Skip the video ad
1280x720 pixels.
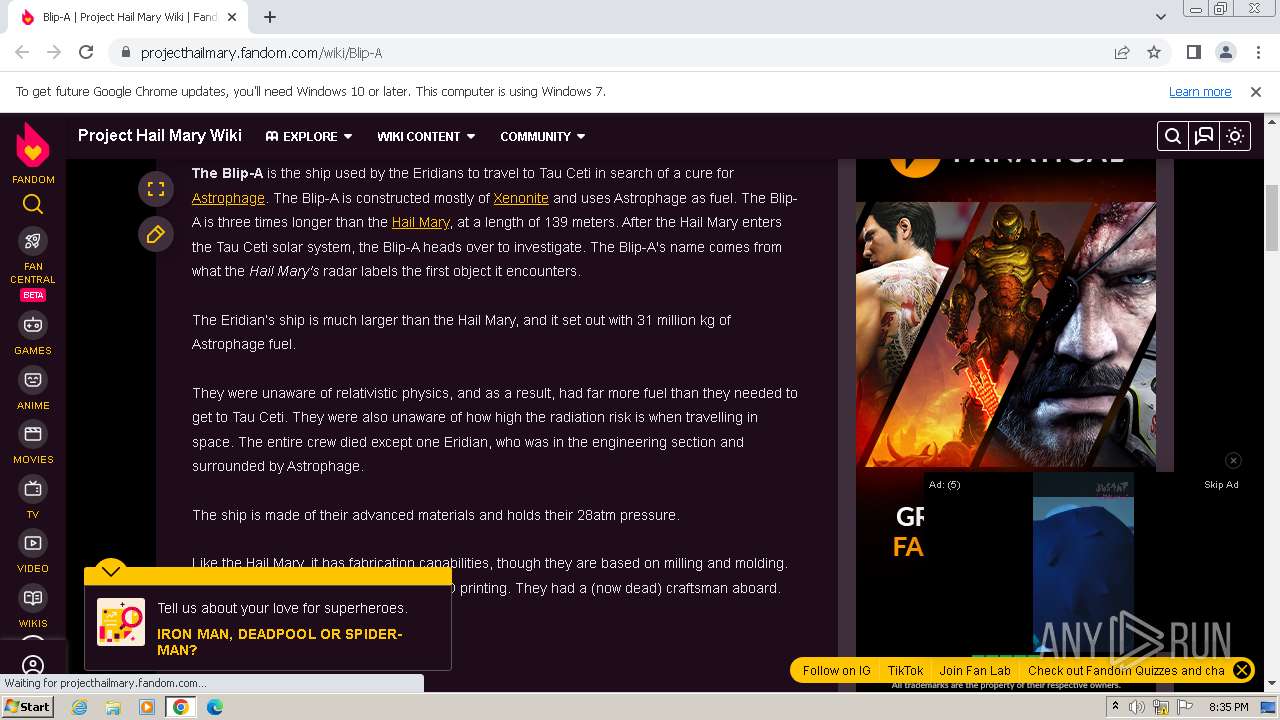[1221, 485]
